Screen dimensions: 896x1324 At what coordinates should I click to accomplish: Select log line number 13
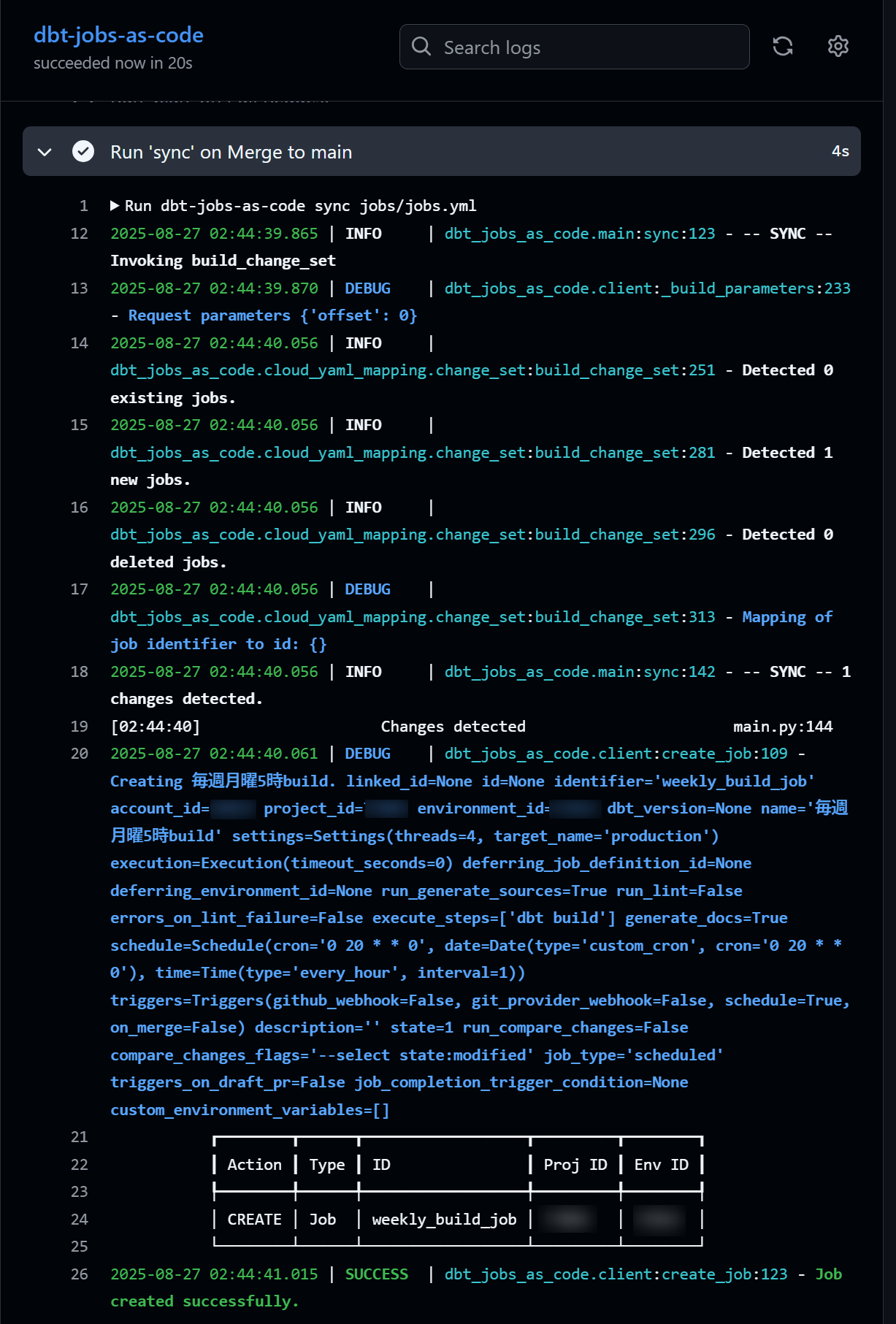(80, 288)
